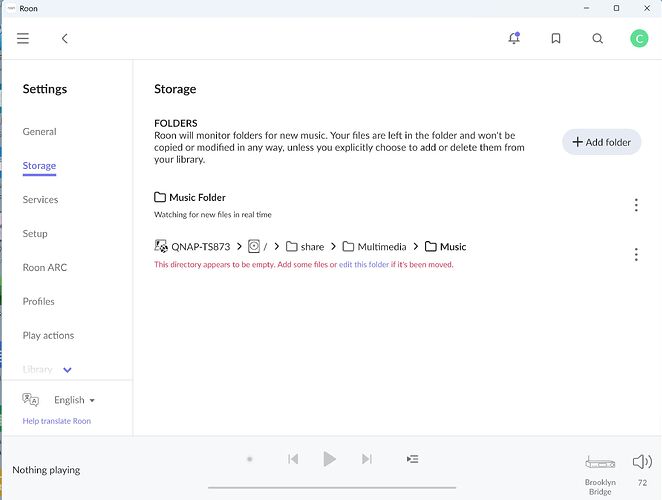Click the 'Watching for new files in real time' text
662x500 pixels.
tap(213, 215)
